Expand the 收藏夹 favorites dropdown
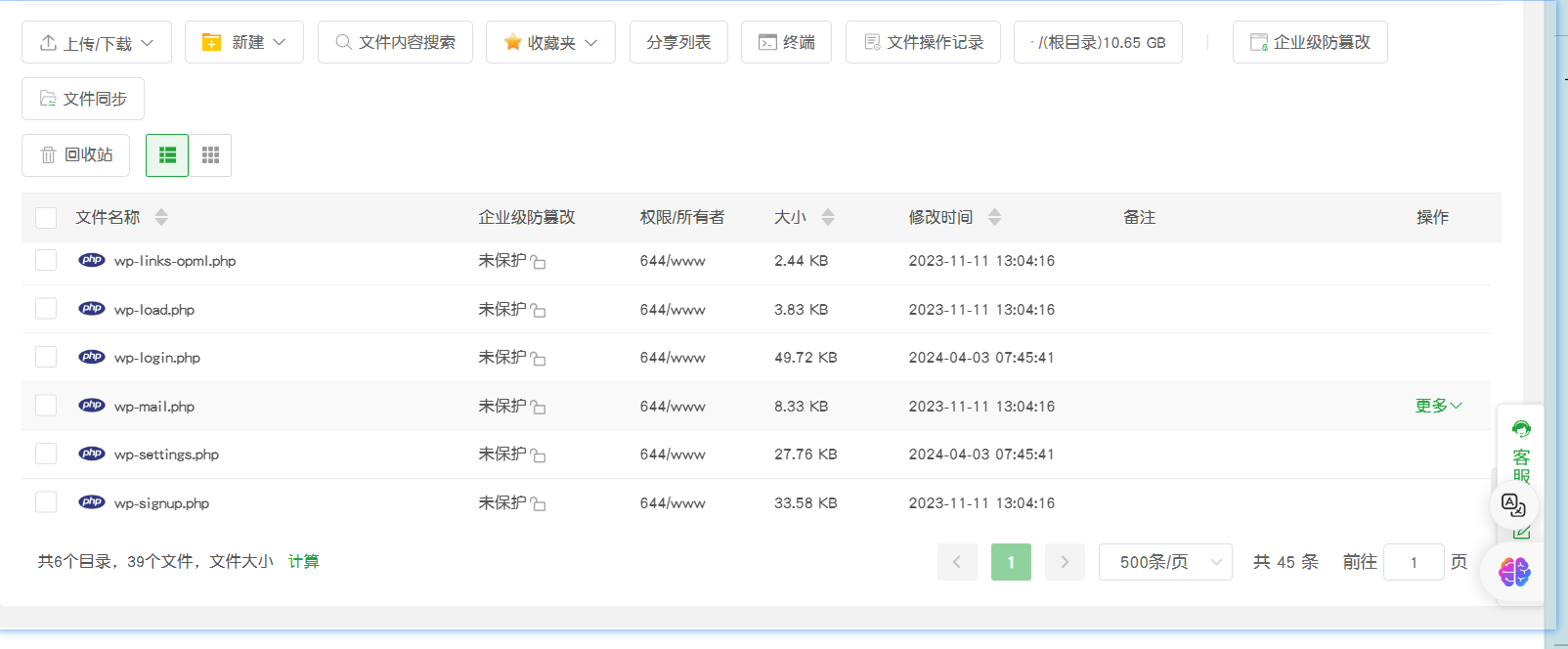Viewport: 1568px width, 649px height. (550, 42)
